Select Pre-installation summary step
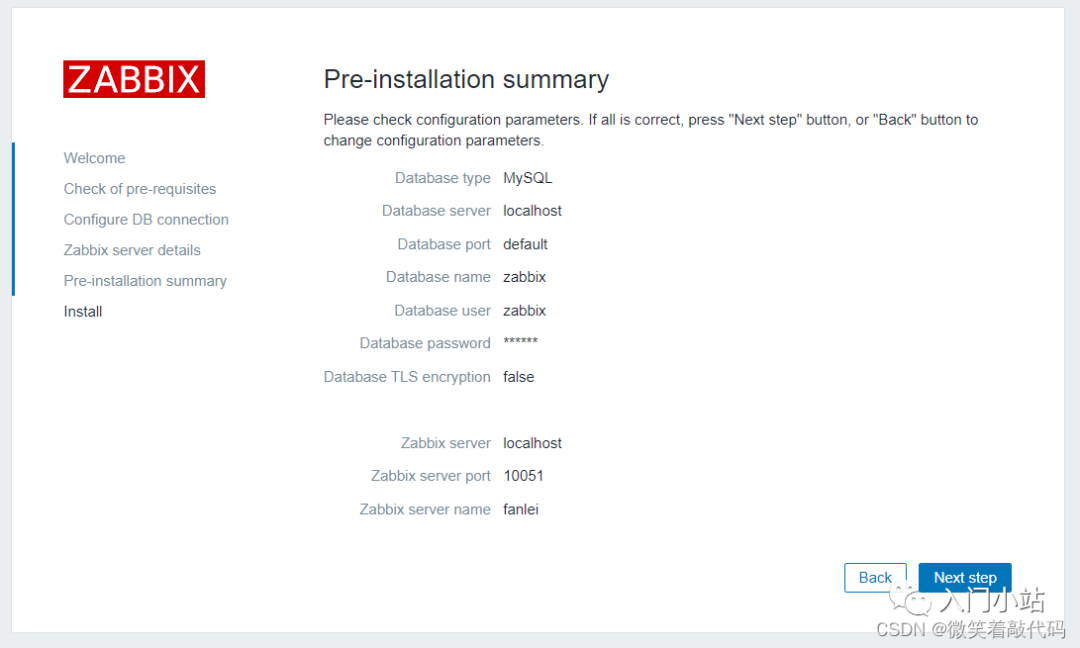 145,280
